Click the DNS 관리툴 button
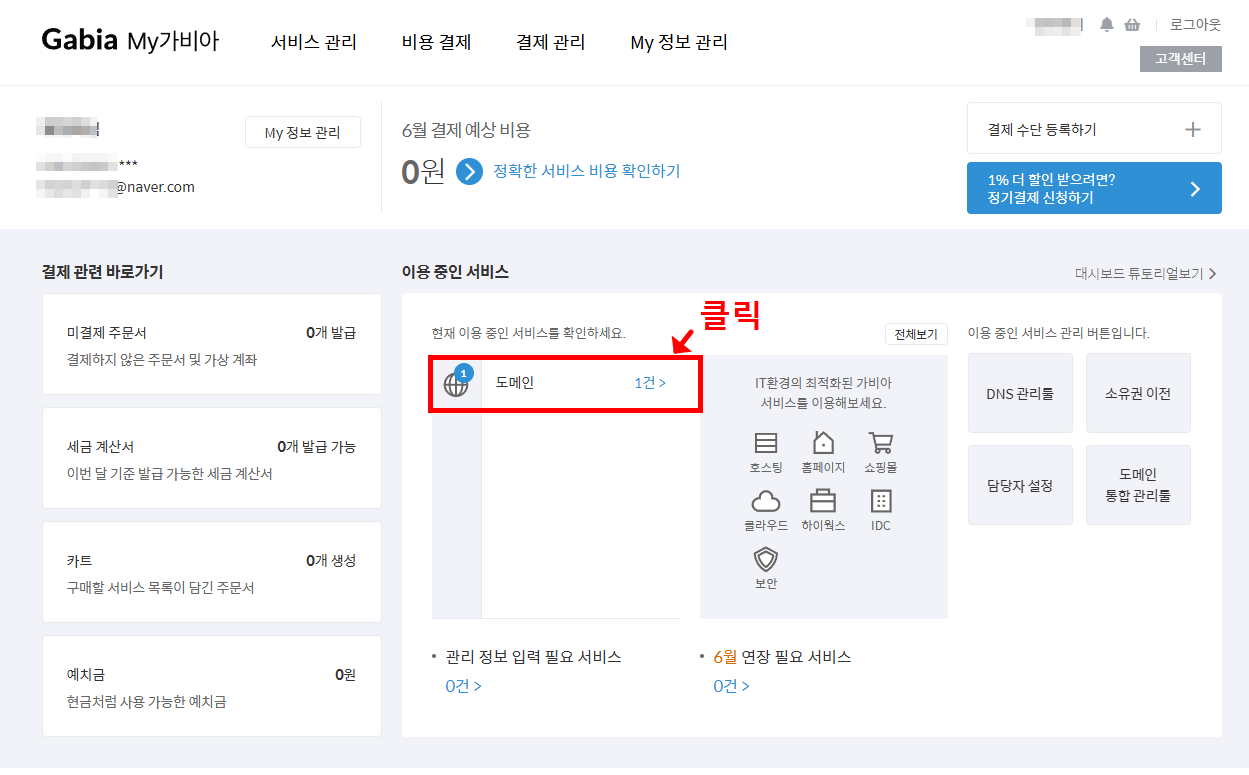 point(1020,393)
